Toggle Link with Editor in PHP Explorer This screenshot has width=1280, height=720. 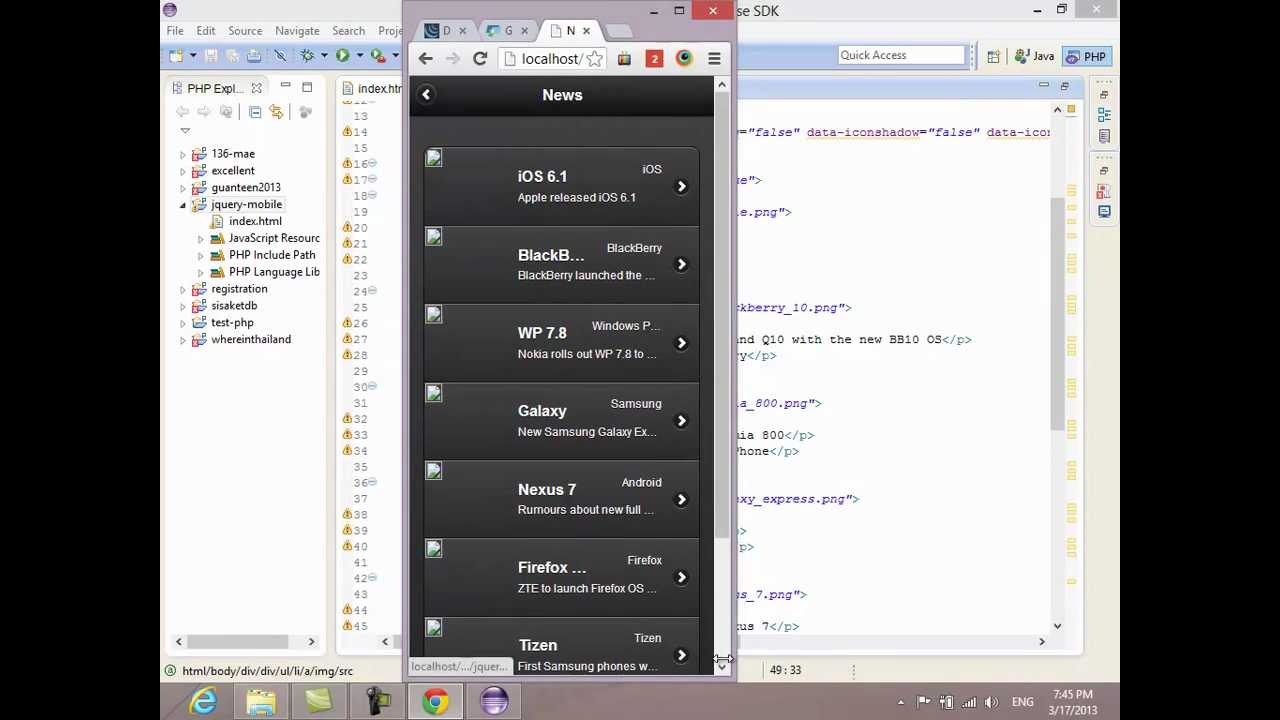[x=276, y=112]
